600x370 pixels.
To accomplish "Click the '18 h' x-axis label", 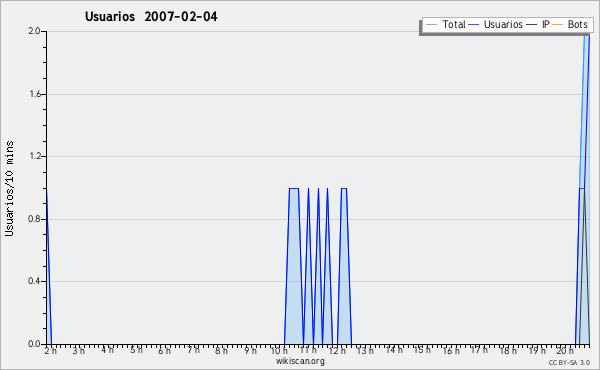I will [x=508, y=350].
